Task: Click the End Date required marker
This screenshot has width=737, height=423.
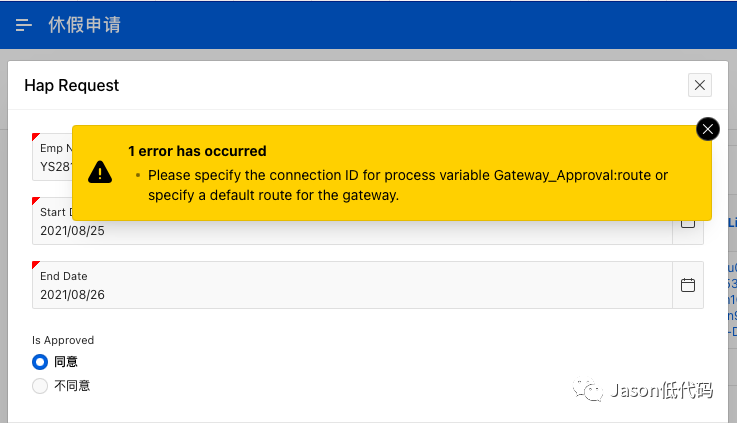Action: (36, 265)
